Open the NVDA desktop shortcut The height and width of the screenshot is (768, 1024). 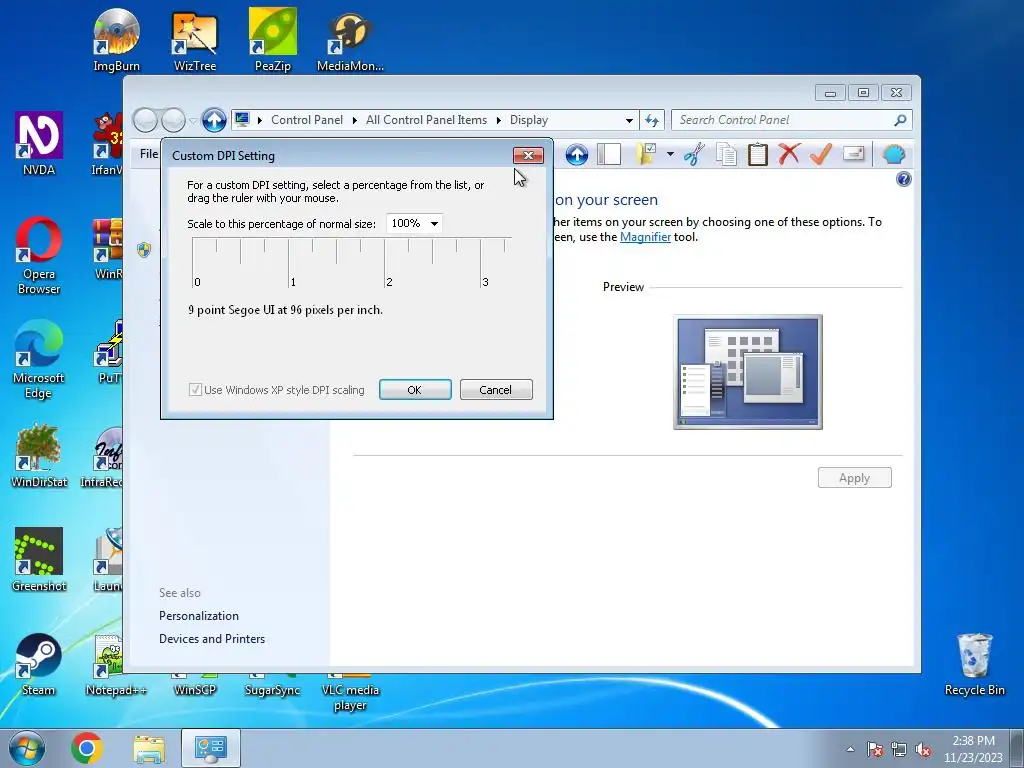pos(39,144)
